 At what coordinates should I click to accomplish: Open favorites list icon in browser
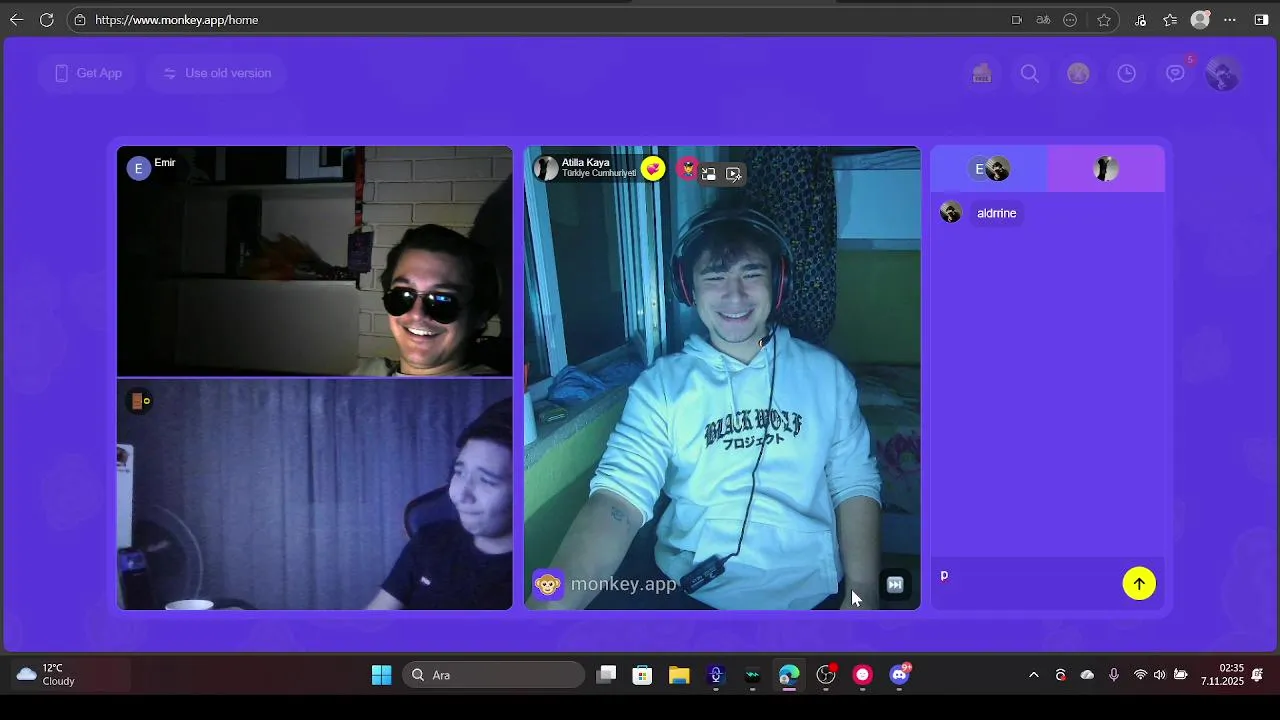pos(1170,20)
